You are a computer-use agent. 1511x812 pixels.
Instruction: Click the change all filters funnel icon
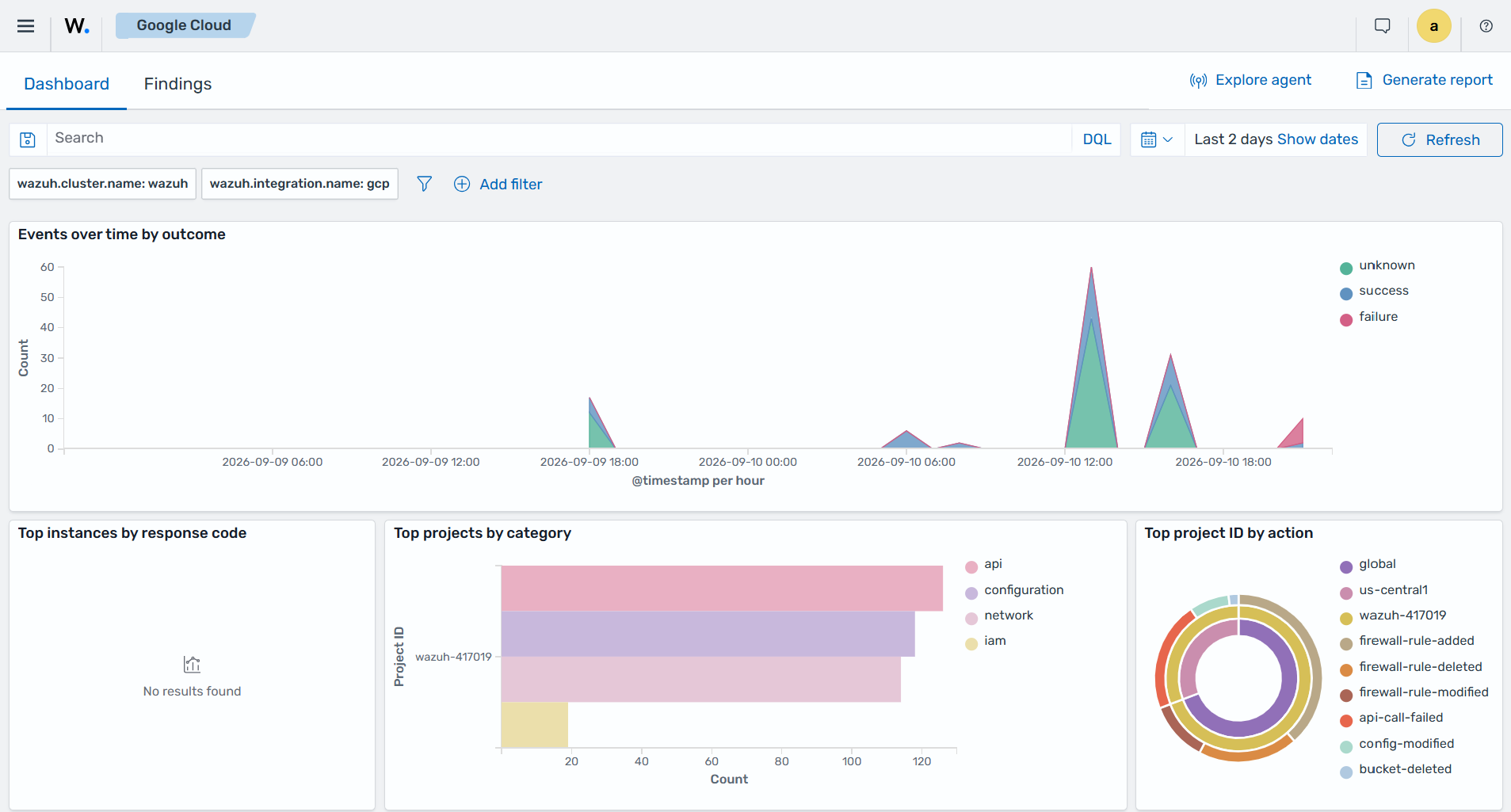[425, 184]
